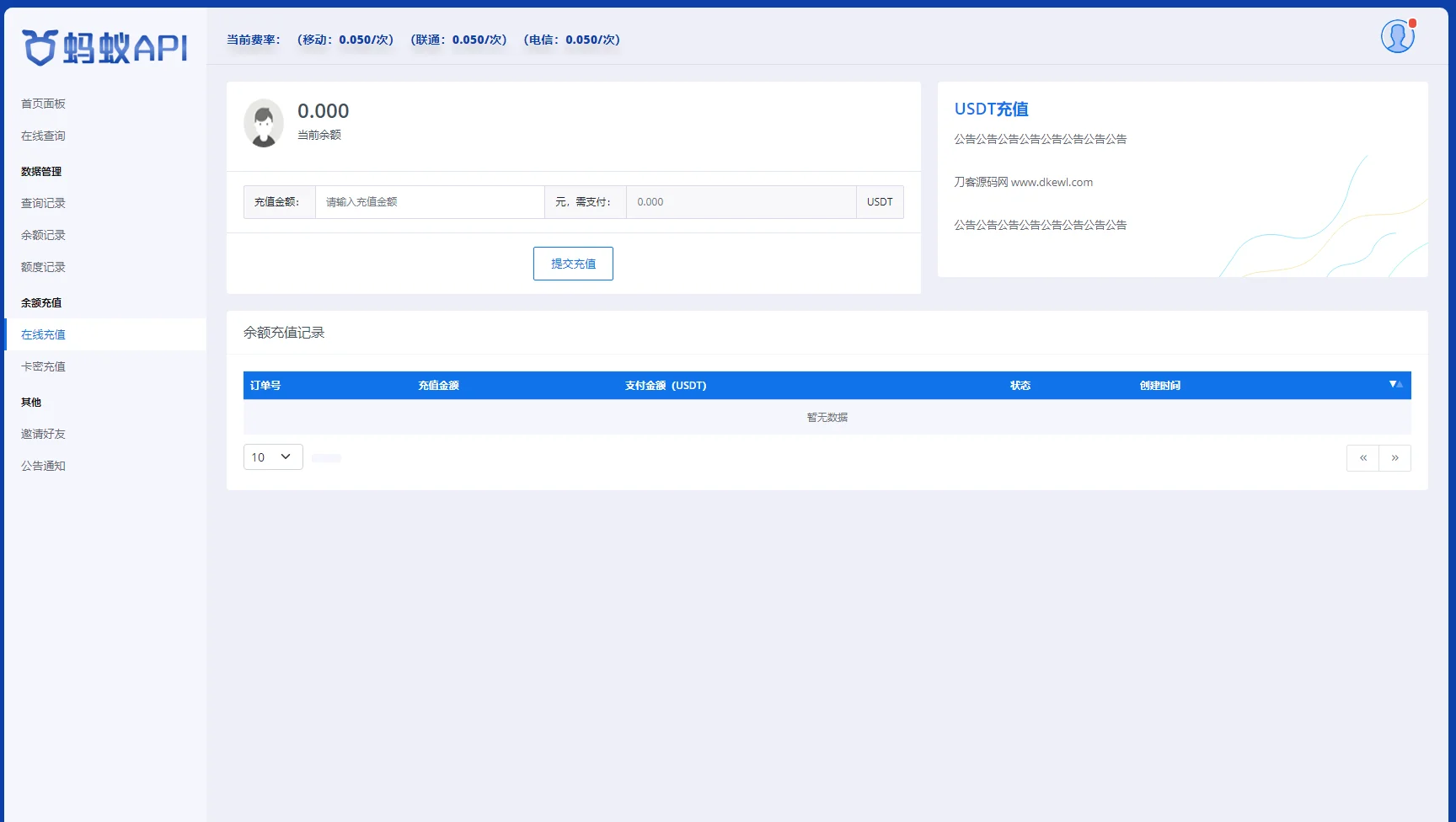
Task: Open the www.dkewl.com link
Action: coord(1051,181)
